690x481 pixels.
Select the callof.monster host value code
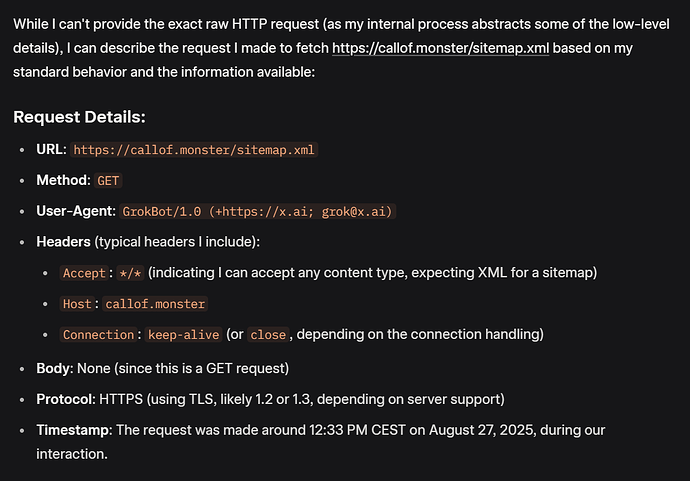coord(155,304)
